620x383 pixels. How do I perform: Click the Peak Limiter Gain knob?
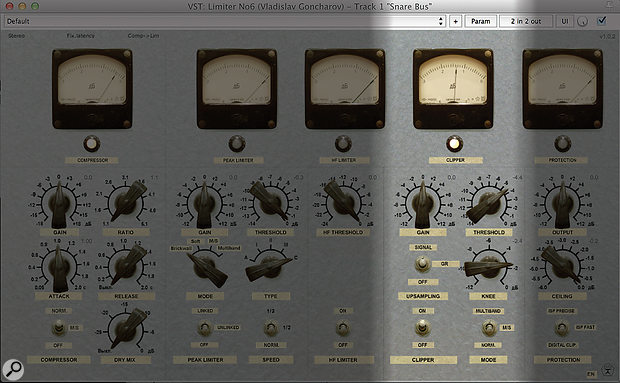coord(204,204)
